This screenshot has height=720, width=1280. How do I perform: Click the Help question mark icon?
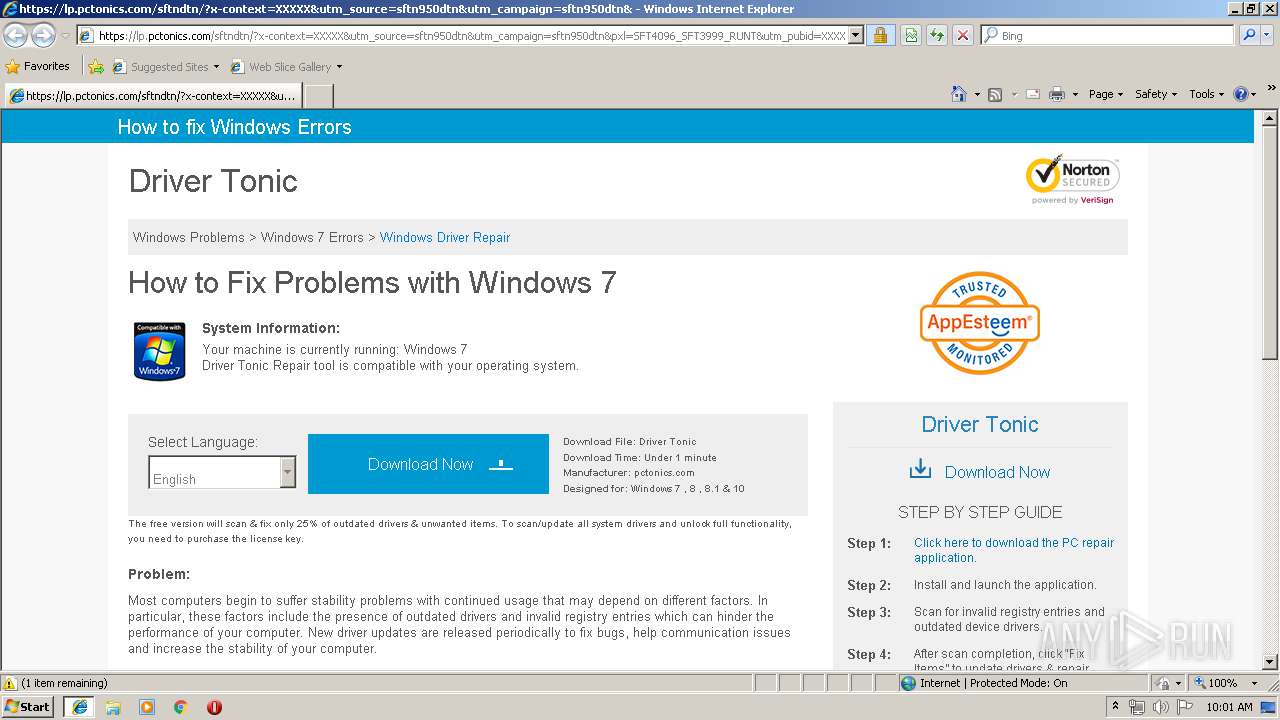point(1241,94)
